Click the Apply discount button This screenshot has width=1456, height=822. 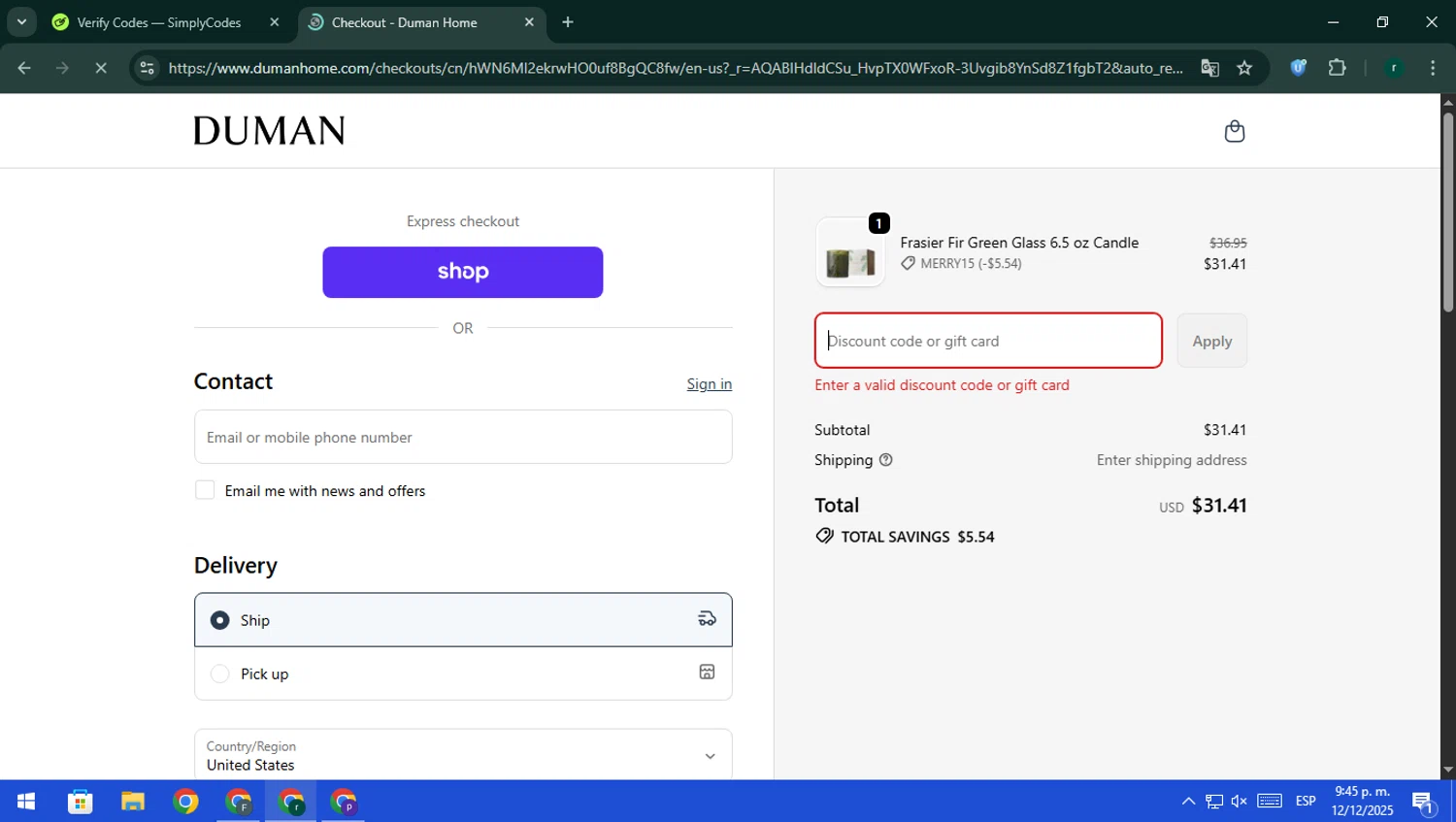1212,341
